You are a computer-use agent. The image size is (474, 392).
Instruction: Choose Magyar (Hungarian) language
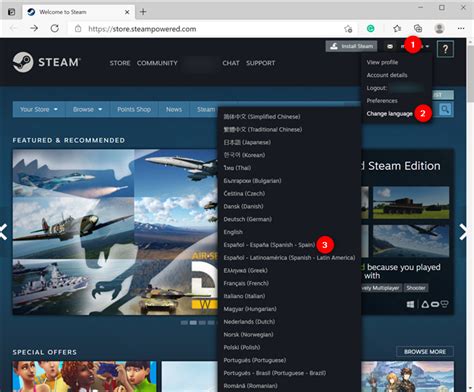point(250,309)
